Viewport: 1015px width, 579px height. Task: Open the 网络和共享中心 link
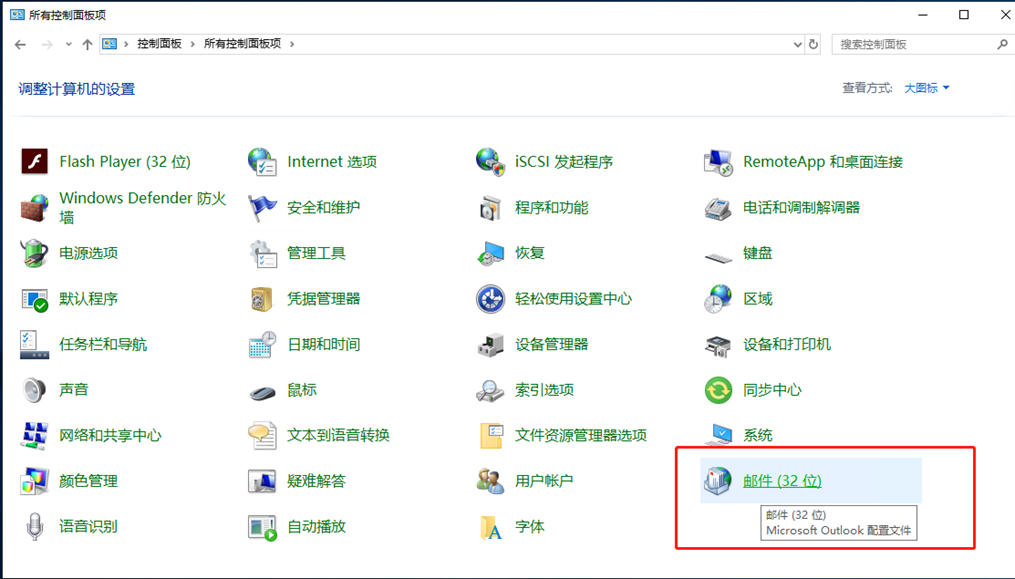110,435
